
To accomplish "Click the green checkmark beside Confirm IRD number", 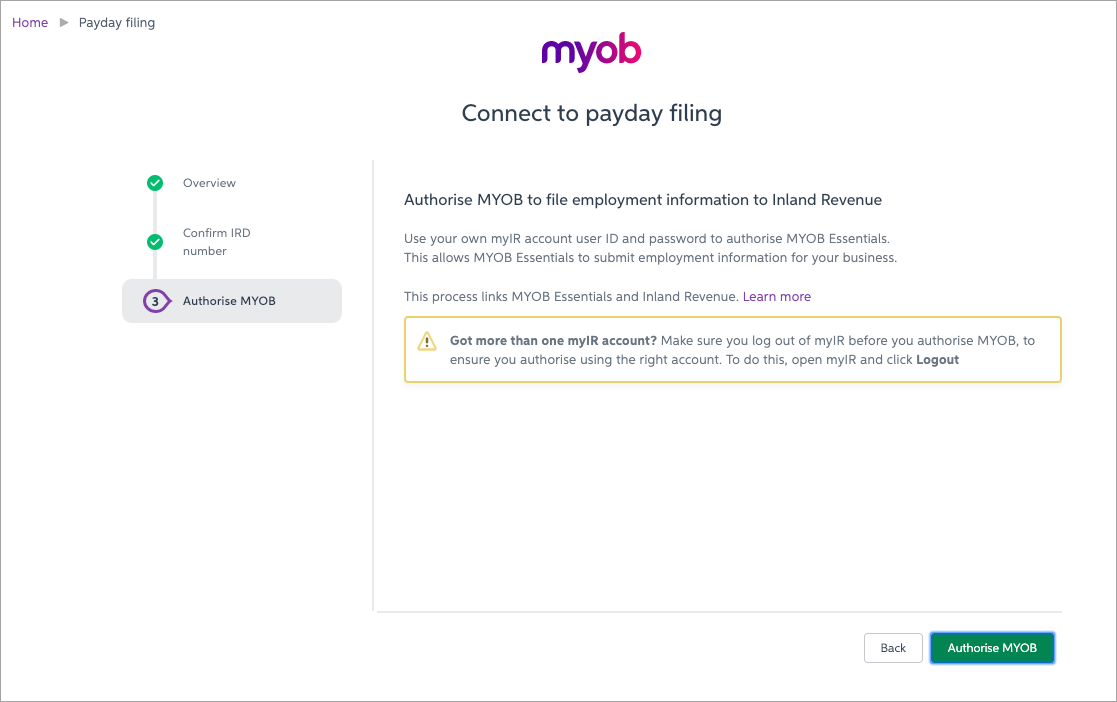I will tap(155, 242).
